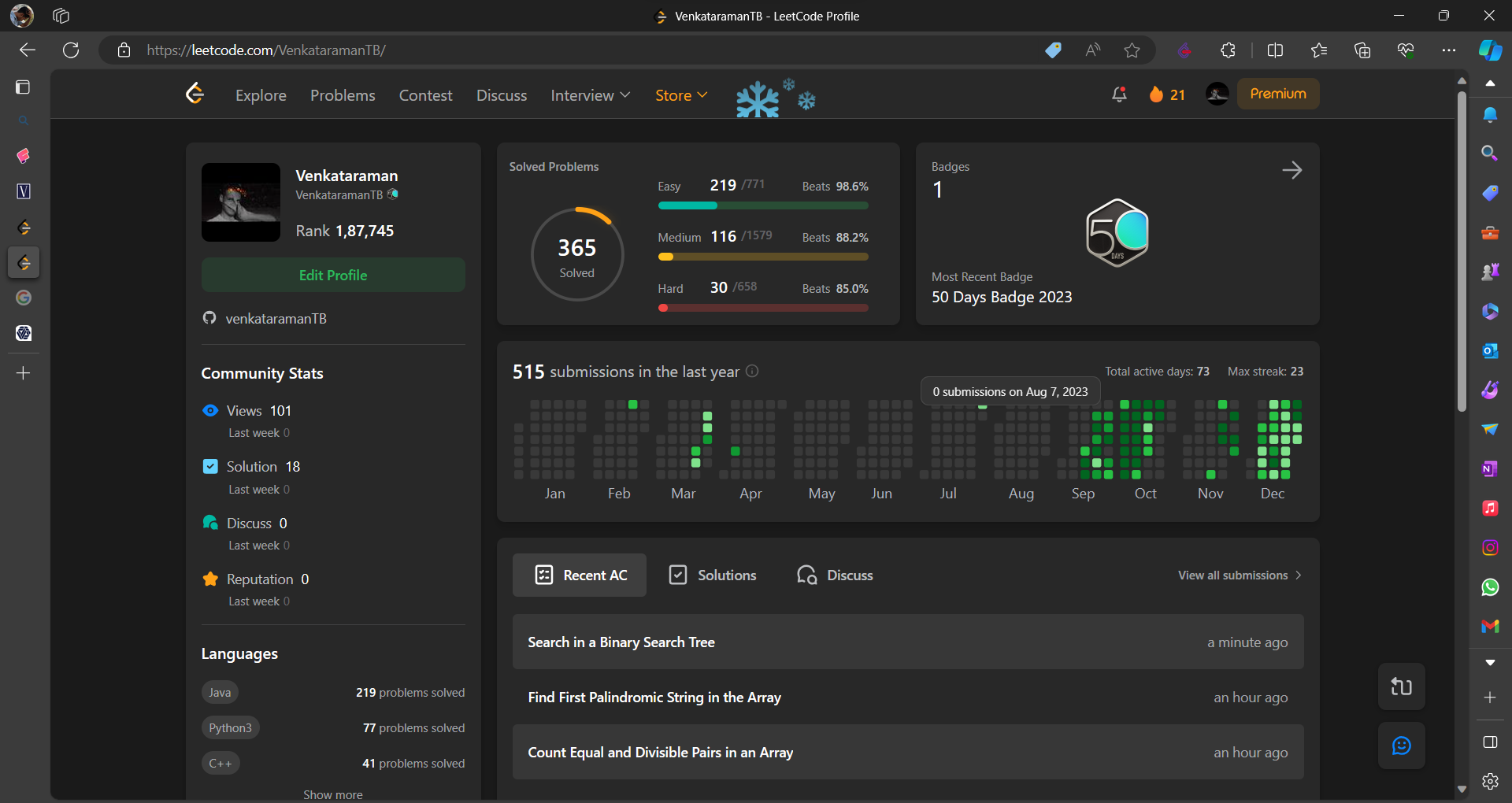Image resolution: width=1512 pixels, height=803 pixels.
Task: Click the snowflake decoration icon in the navbar
Action: (776, 98)
